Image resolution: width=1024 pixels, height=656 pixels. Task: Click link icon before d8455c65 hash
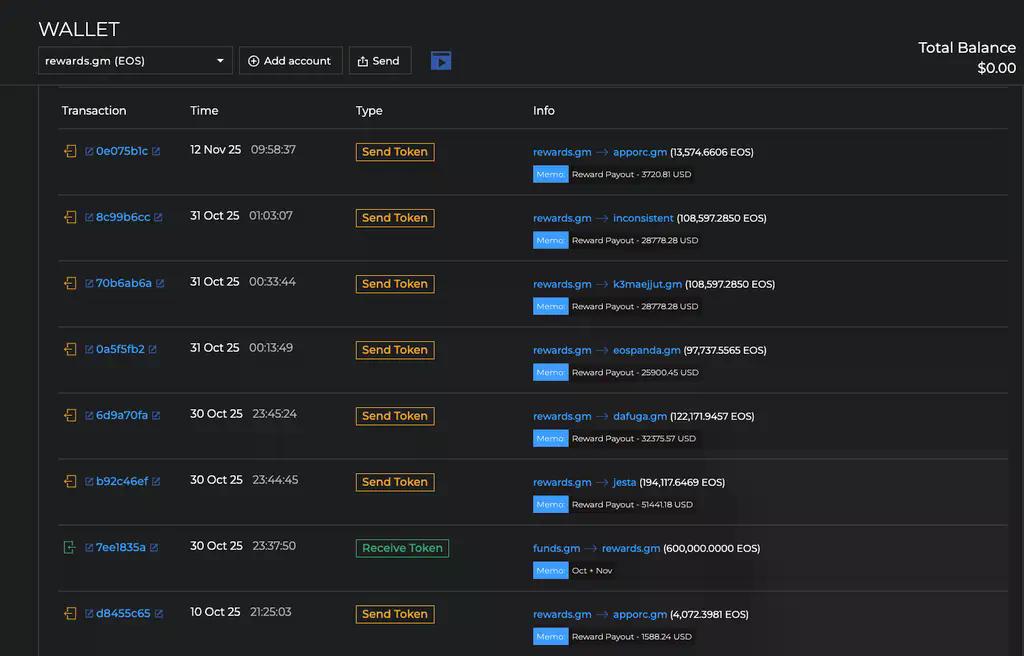(x=89, y=614)
